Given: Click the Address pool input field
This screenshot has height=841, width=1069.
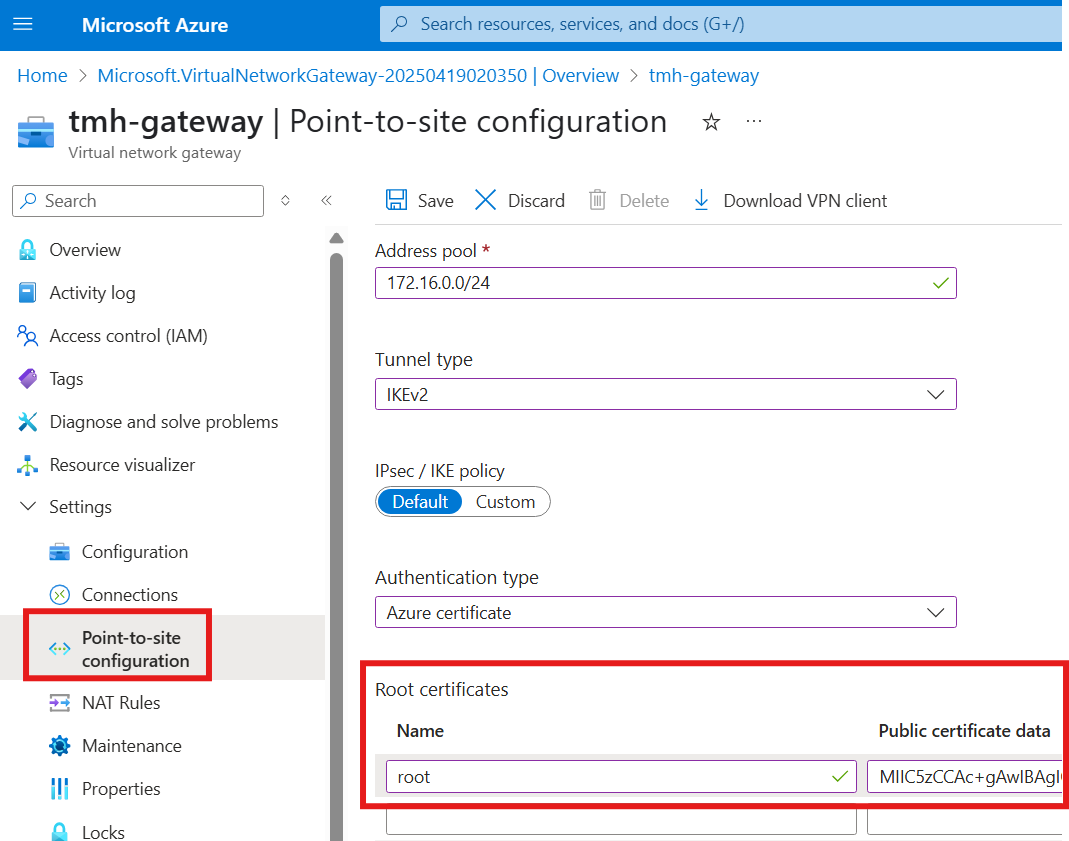Looking at the screenshot, I should (x=665, y=283).
